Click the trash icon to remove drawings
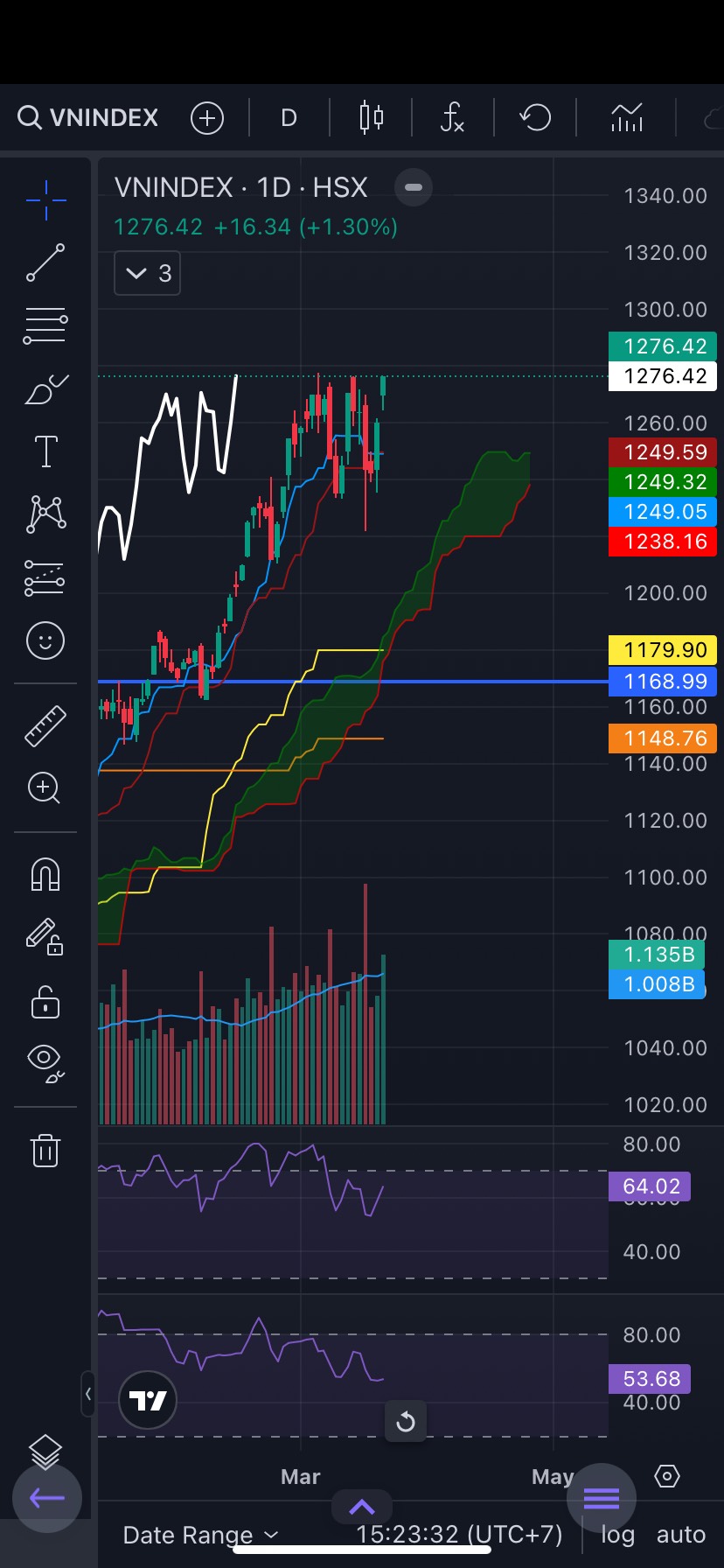The width and height of the screenshot is (724, 1568). (x=45, y=1150)
